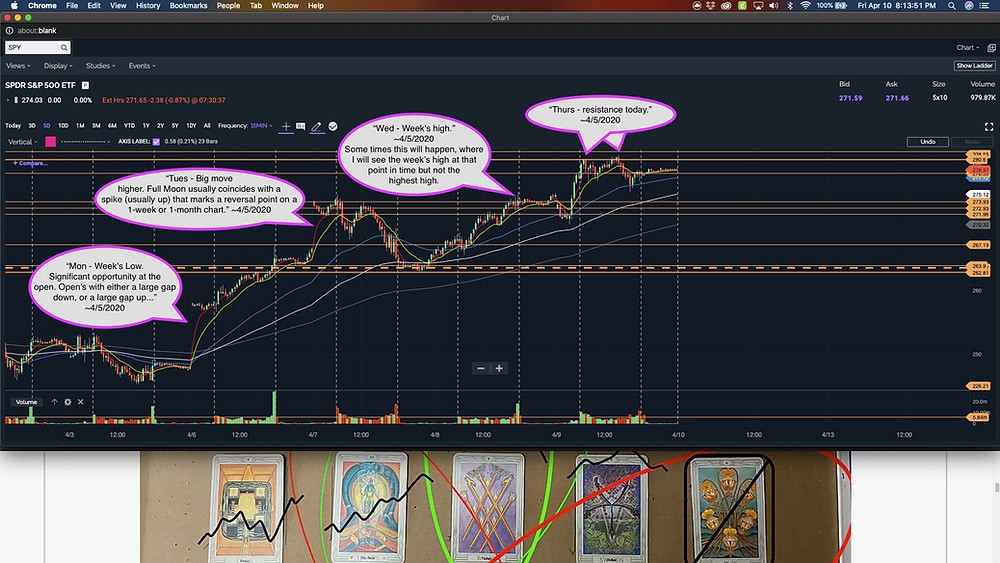This screenshot has width=1000, height=563.
Task: Zoom in the chart with plus button
Action: pyautogui.click(x=499, y=369)
